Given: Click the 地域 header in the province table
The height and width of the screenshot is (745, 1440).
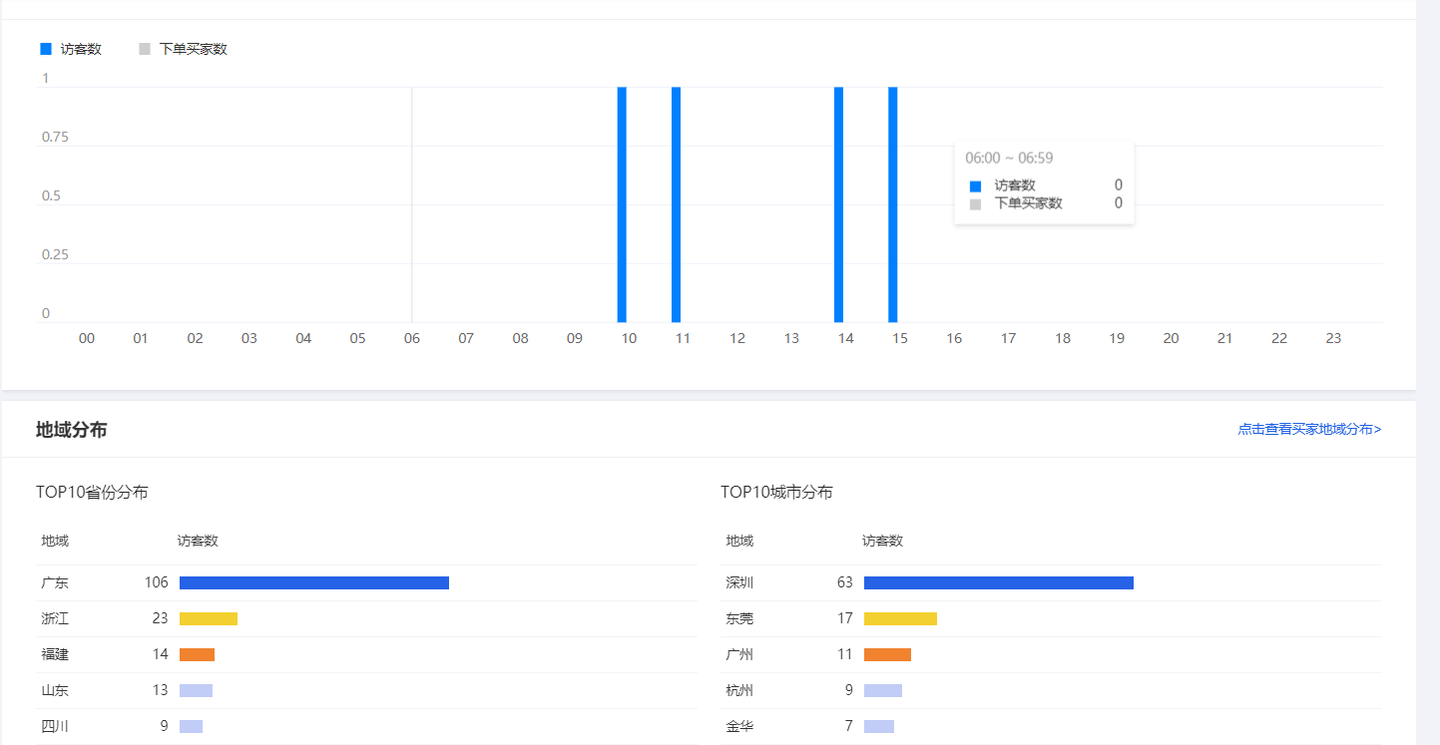Looking at the screenshot, I should click(55, 541).
